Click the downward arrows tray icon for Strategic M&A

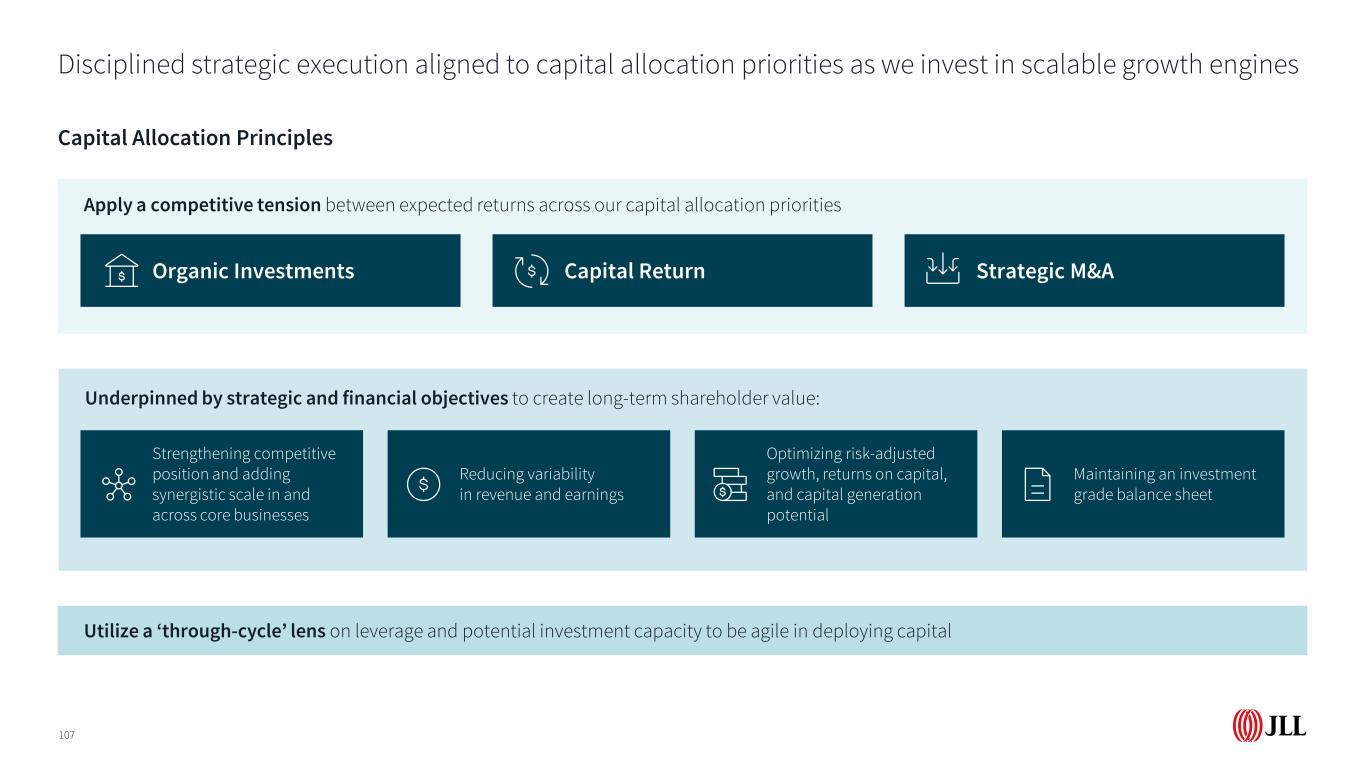943,270
